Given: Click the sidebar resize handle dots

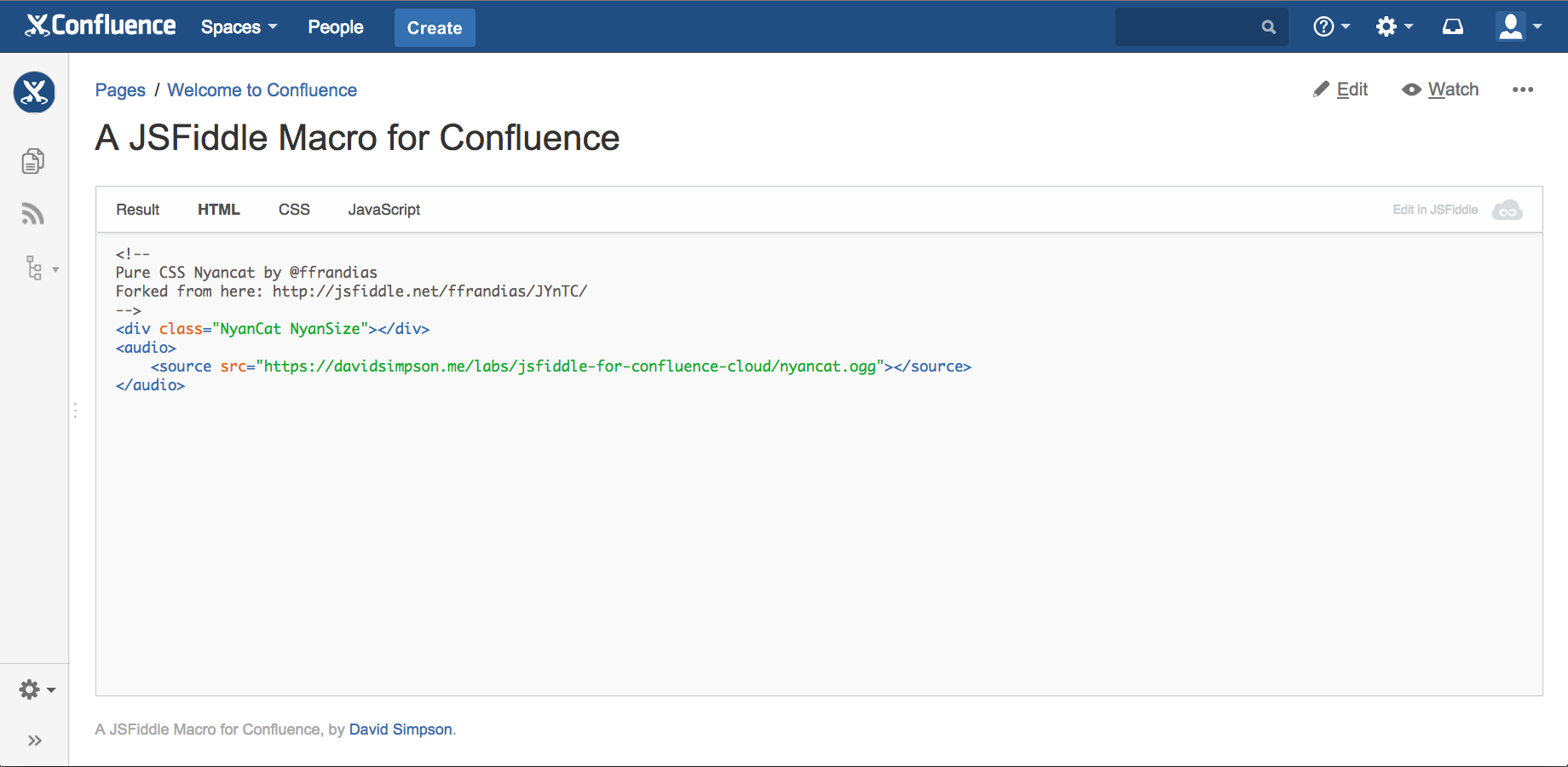Looking at the screenshot, I should 75,411.
